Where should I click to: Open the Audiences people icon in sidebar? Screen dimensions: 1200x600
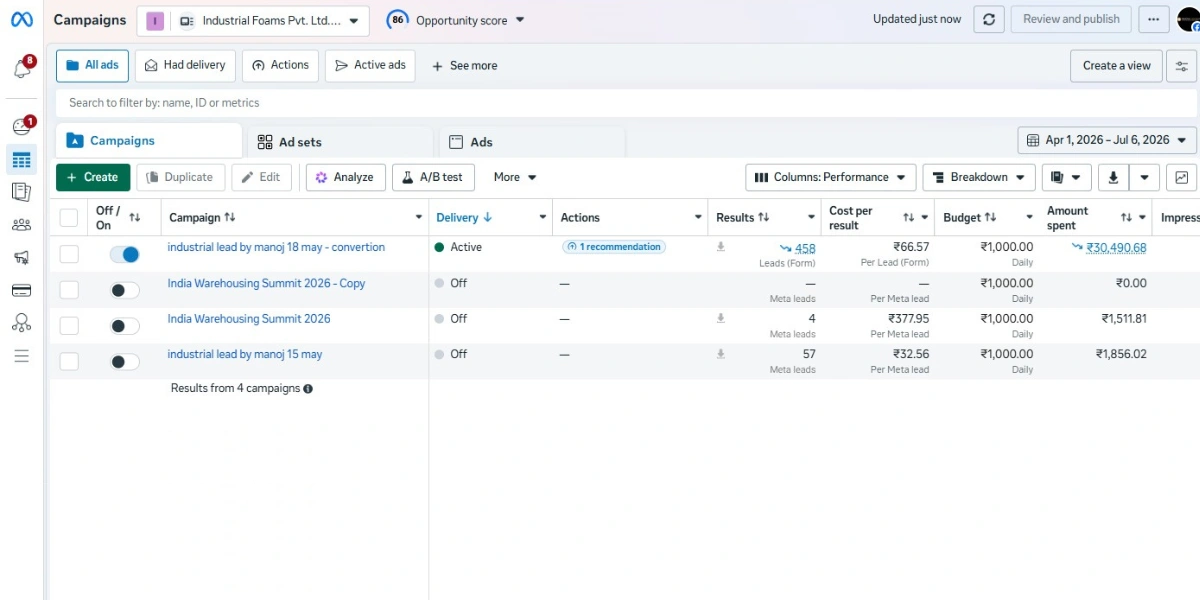(21, 225)
